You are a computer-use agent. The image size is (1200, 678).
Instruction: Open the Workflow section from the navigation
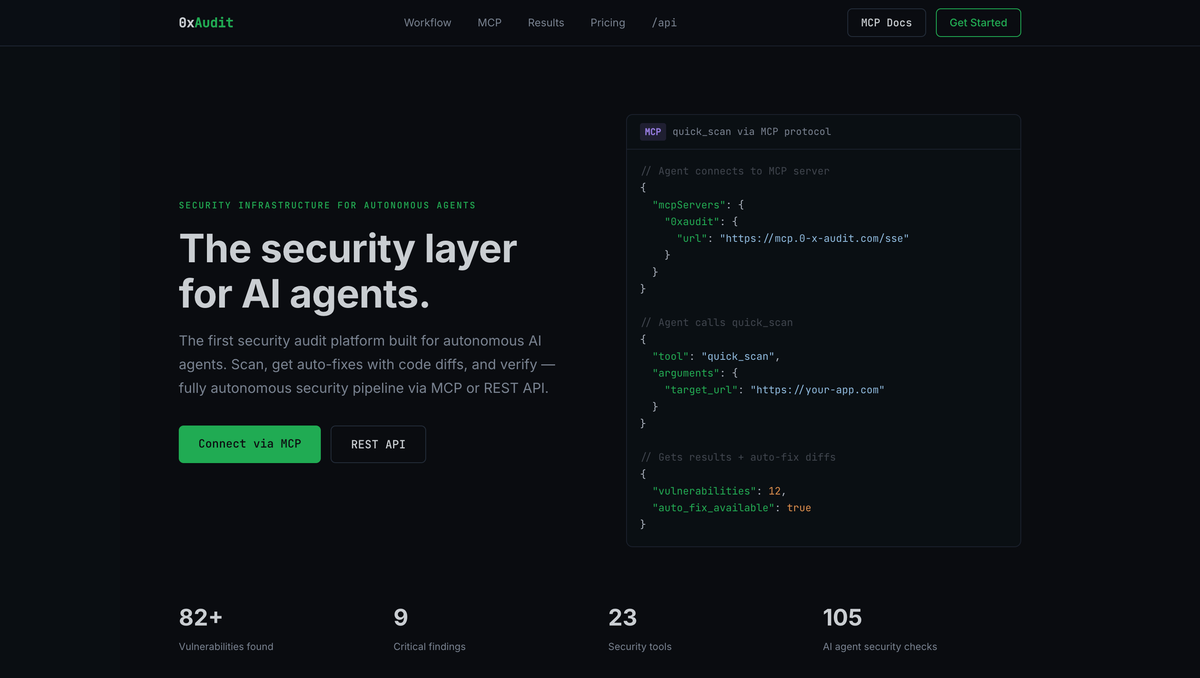pos(427,22)
